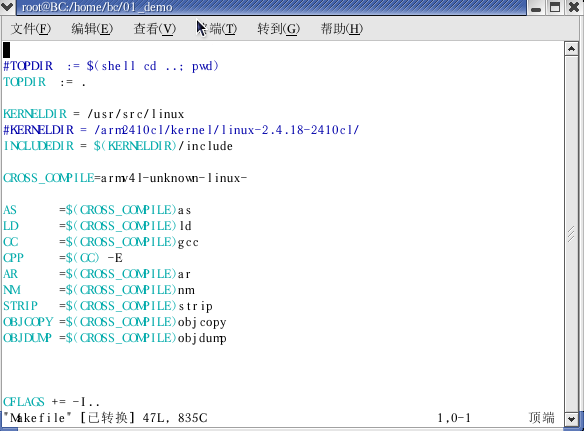Click the 1,0-1 cursor position indicator

[x=454, y=418]
